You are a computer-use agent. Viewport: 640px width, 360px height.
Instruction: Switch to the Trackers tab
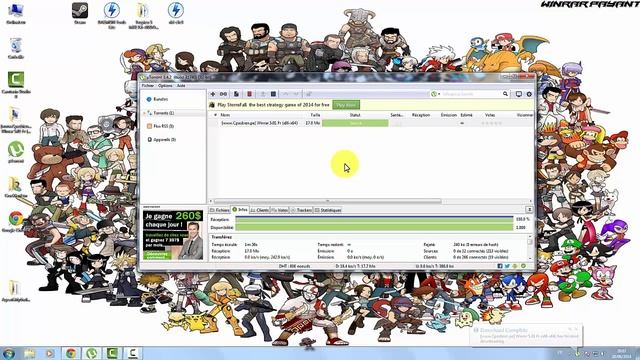point(301,210)
